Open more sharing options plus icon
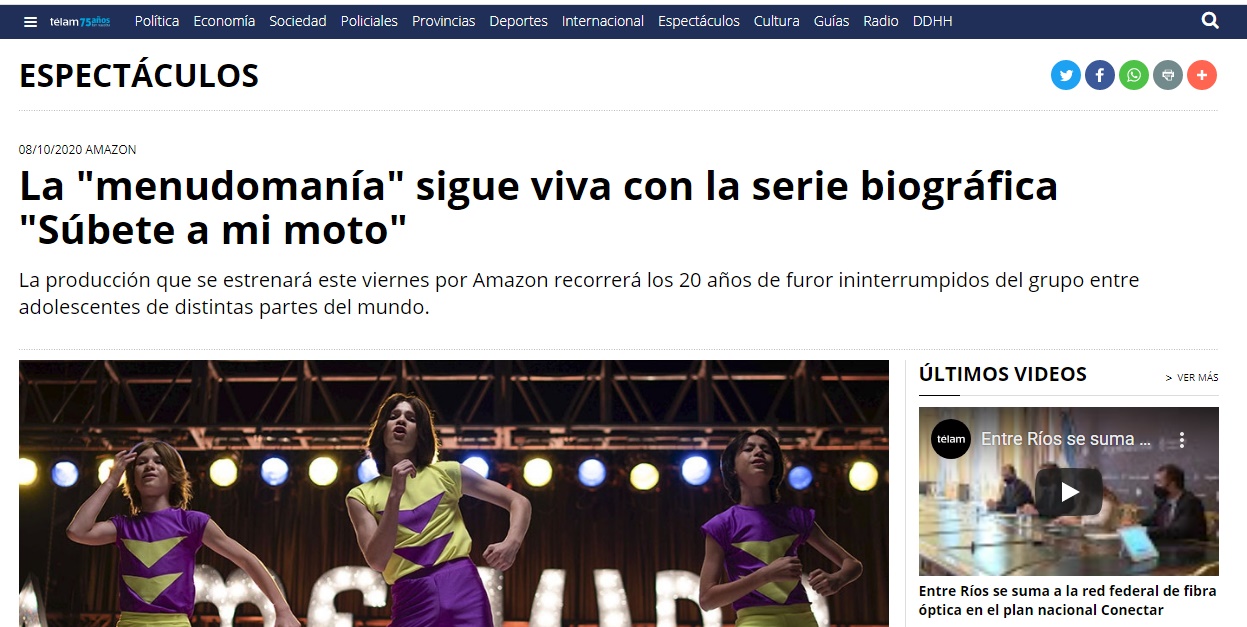This screenshot has height=627, width=1247. (x=1202, y=75)
